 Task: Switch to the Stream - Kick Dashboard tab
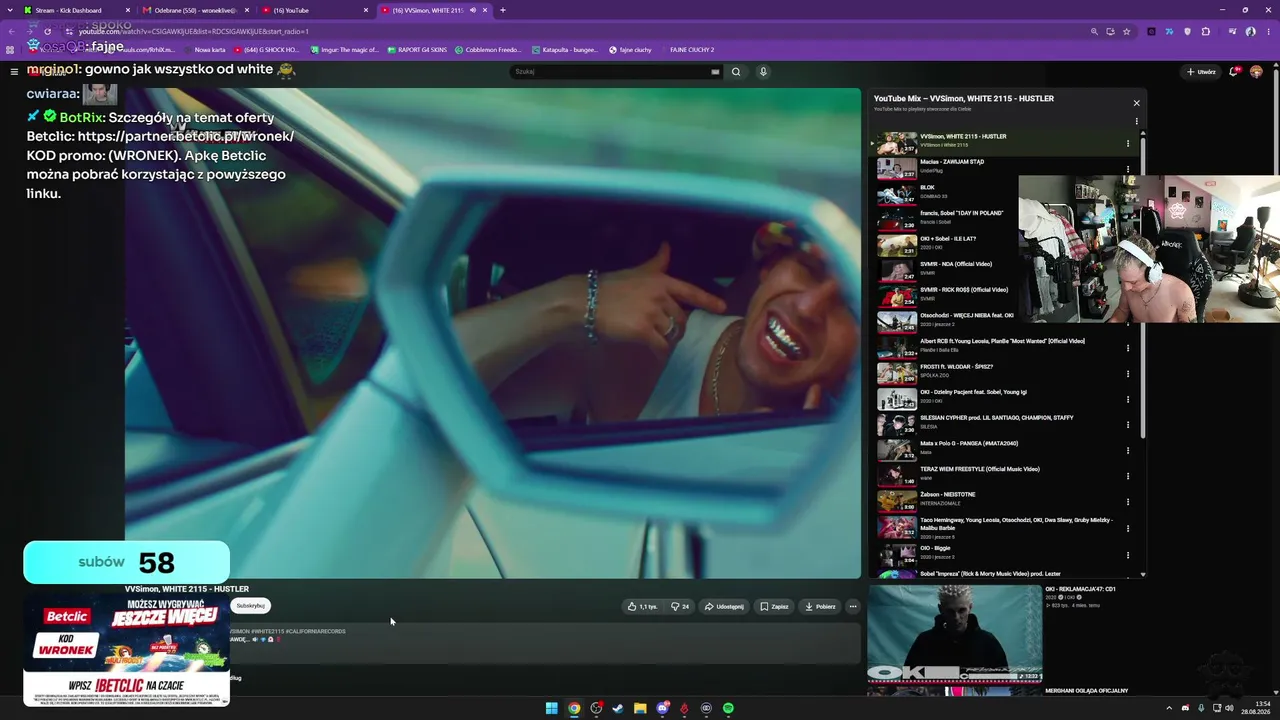pyautogui.click(x=68, y=10)
